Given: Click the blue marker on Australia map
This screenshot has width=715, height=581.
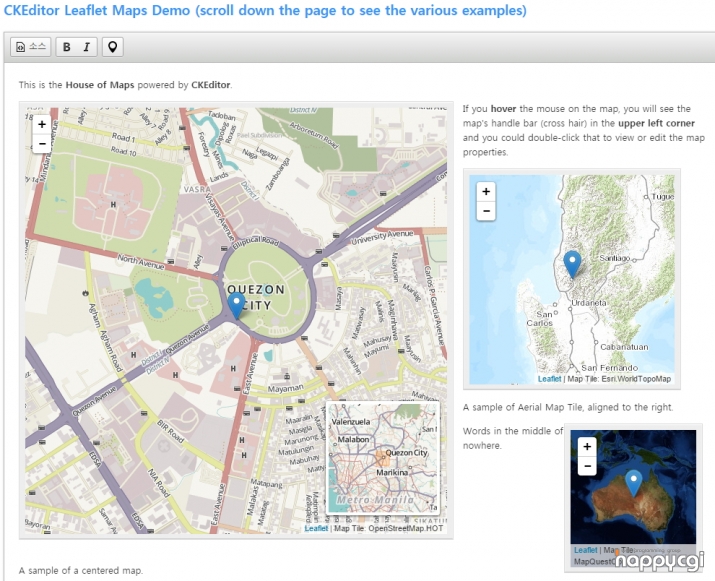Looking at the screenshot, I should [633, 483].
